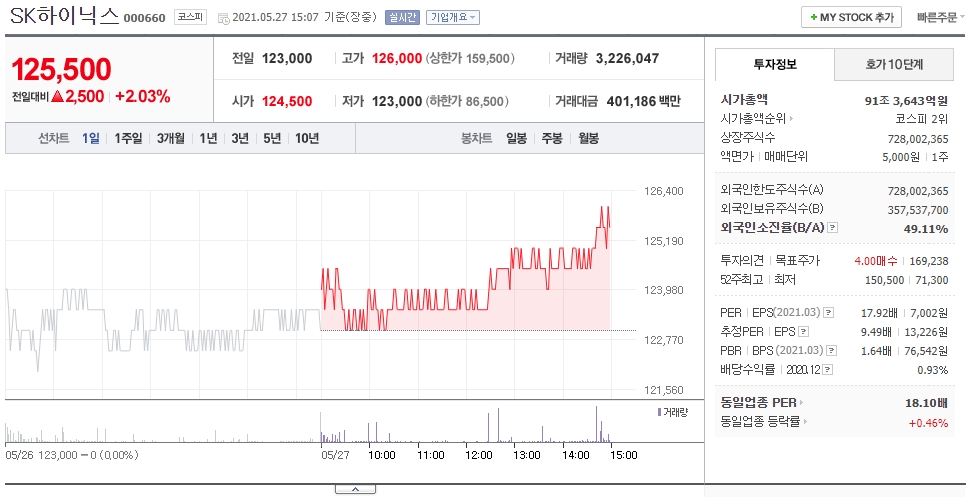Select the 5년 line chart period
Image resolution: width=972 pixels, height=497 pixels.
tap(272, 138)
